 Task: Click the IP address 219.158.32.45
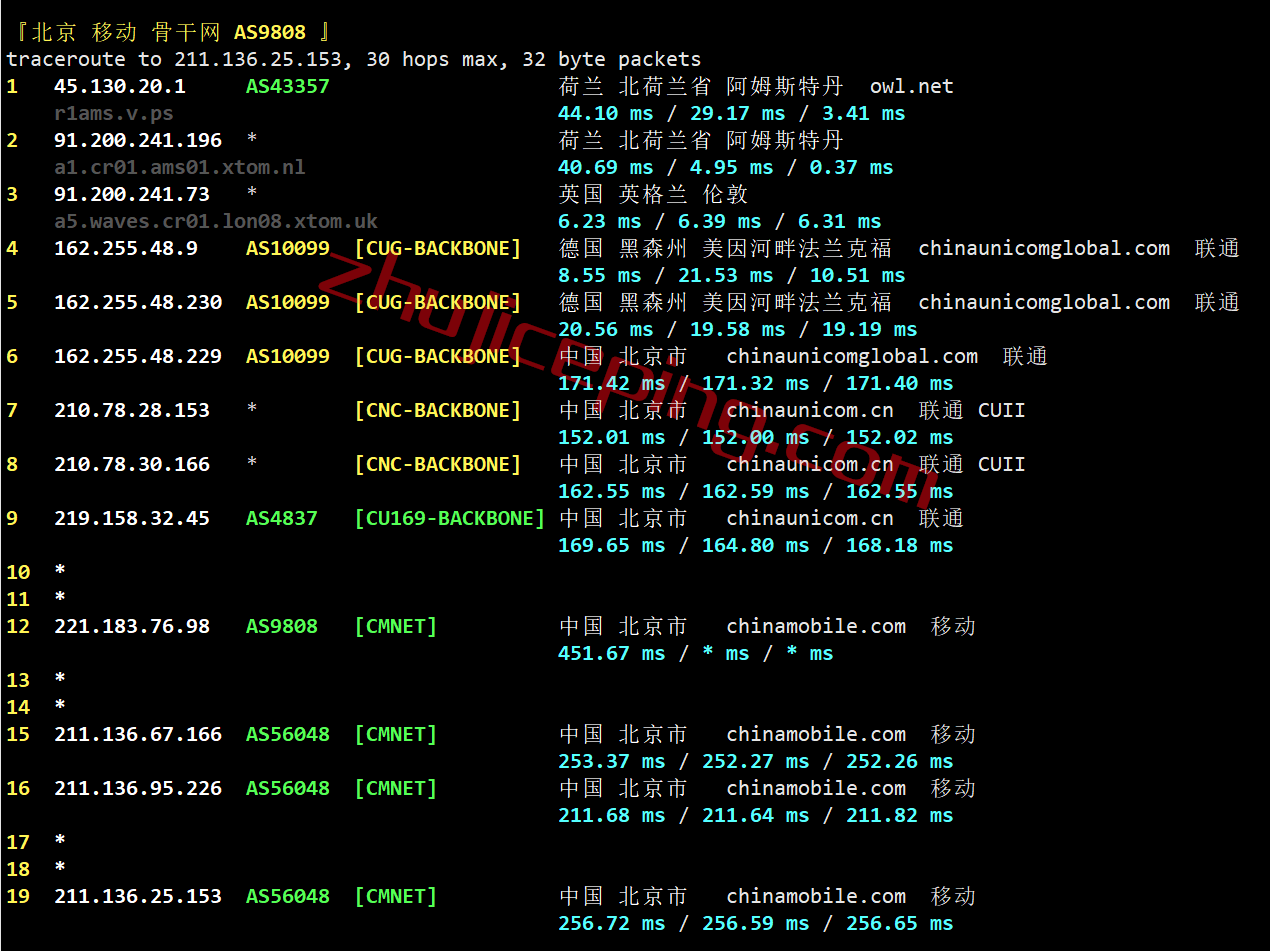(132, 518)
